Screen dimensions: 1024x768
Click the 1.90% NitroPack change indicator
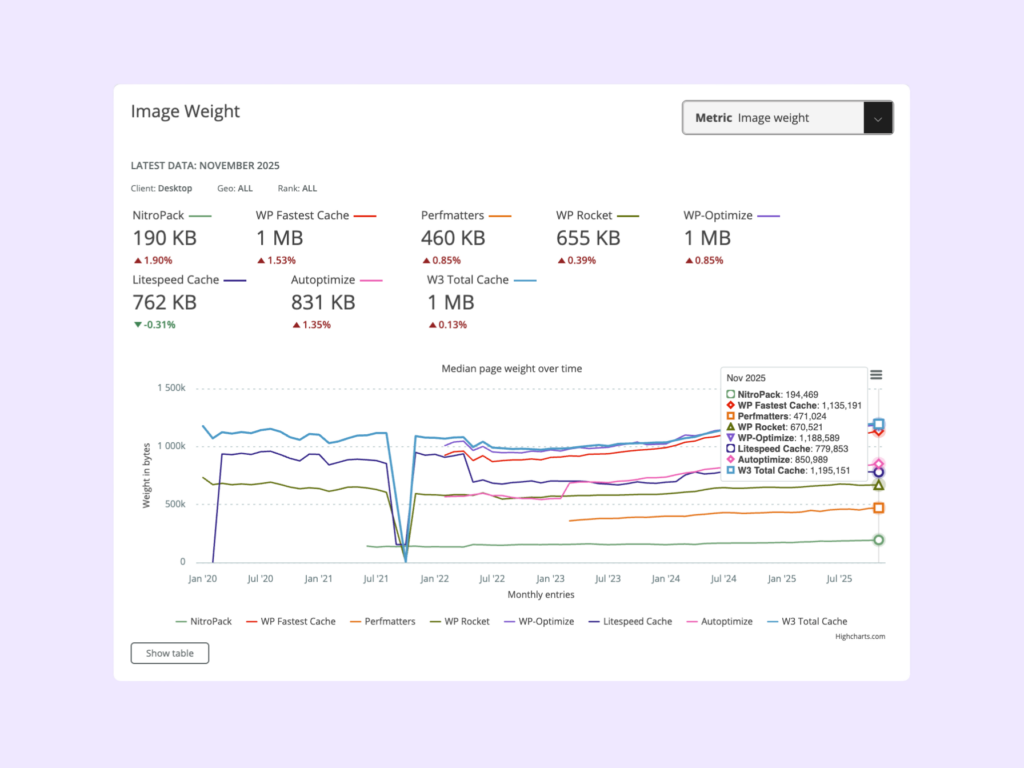point(153,261)
